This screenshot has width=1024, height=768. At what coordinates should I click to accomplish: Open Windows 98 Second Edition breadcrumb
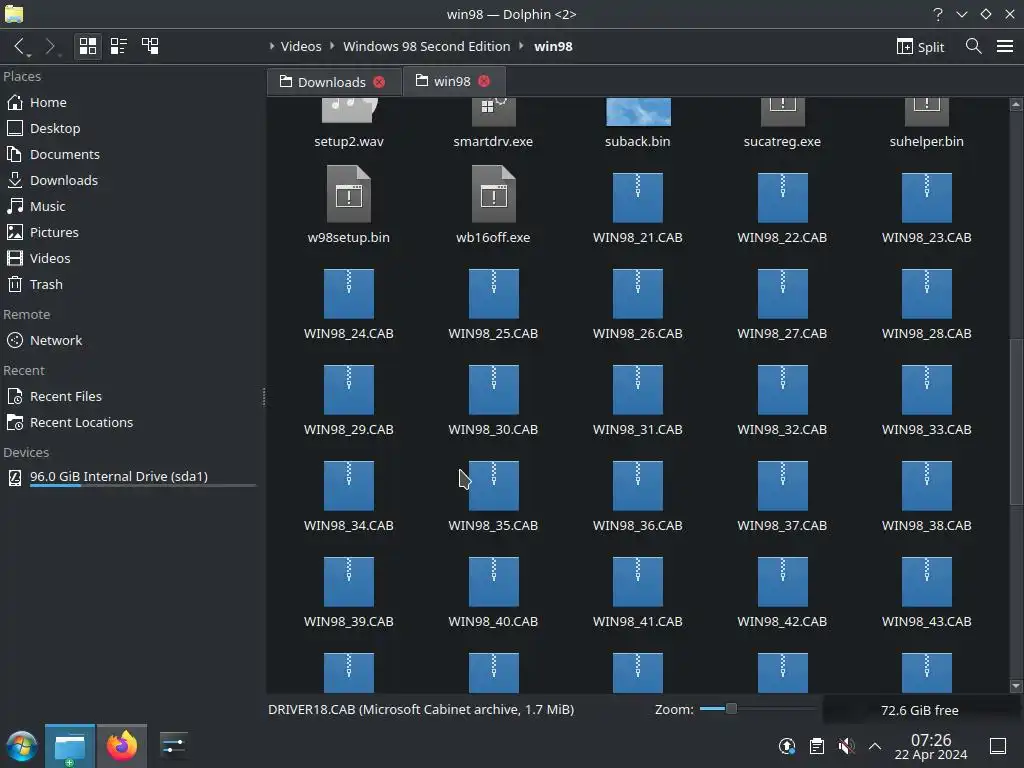(426, 46)
